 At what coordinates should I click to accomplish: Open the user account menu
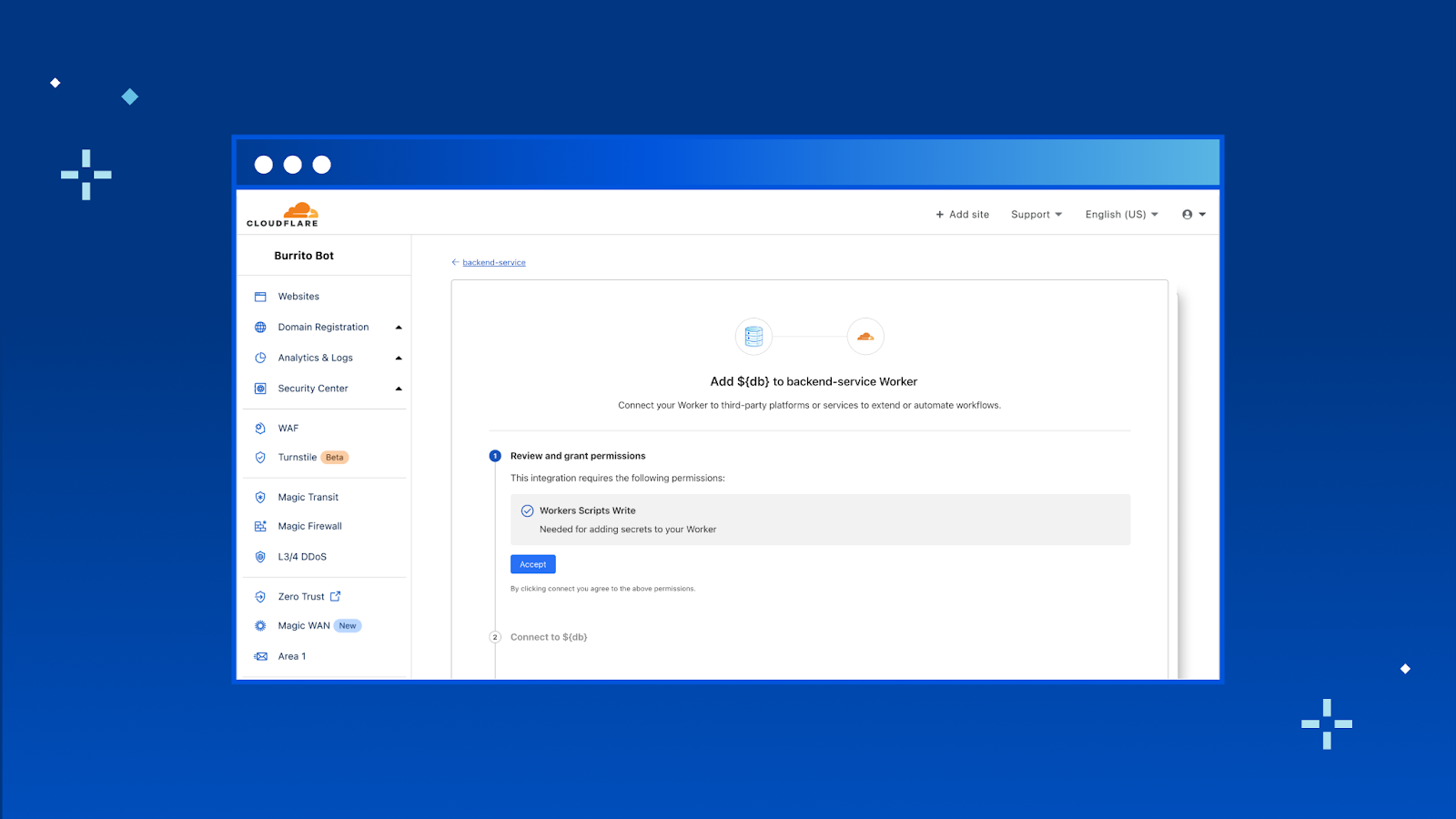[1193, 215]
